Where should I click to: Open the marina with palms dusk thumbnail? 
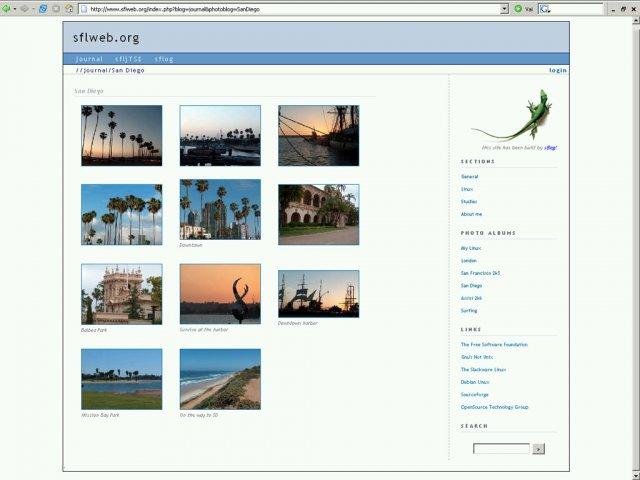tap(220, 136)
